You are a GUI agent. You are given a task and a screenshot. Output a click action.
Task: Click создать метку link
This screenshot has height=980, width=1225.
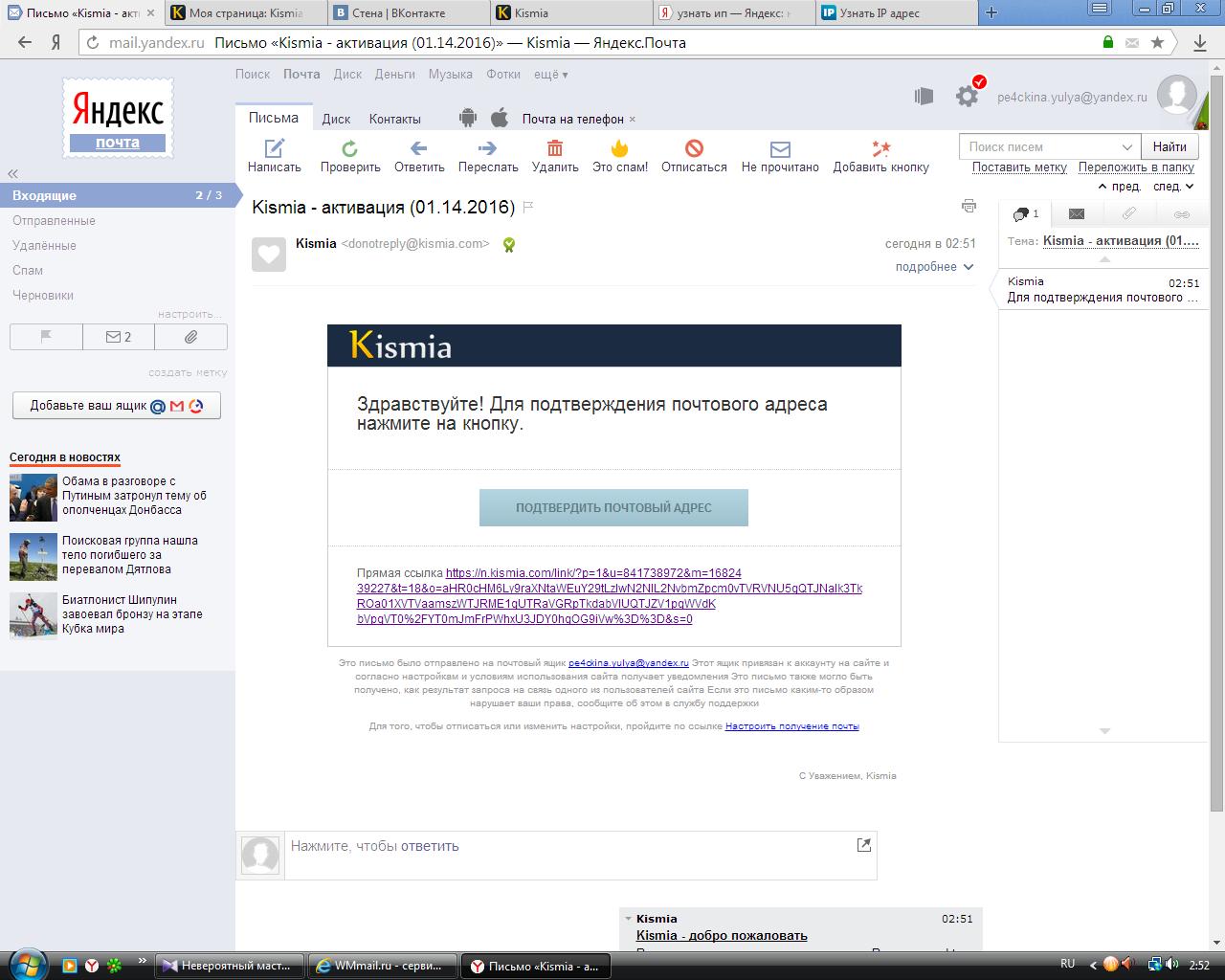click(x=188, y=372)
